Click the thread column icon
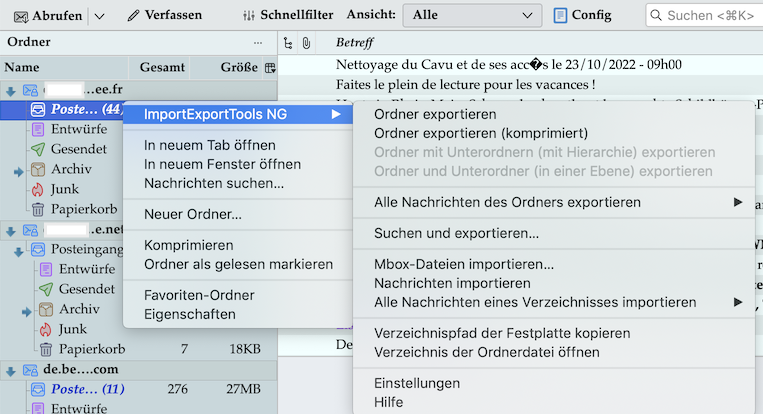 [288, 43]
